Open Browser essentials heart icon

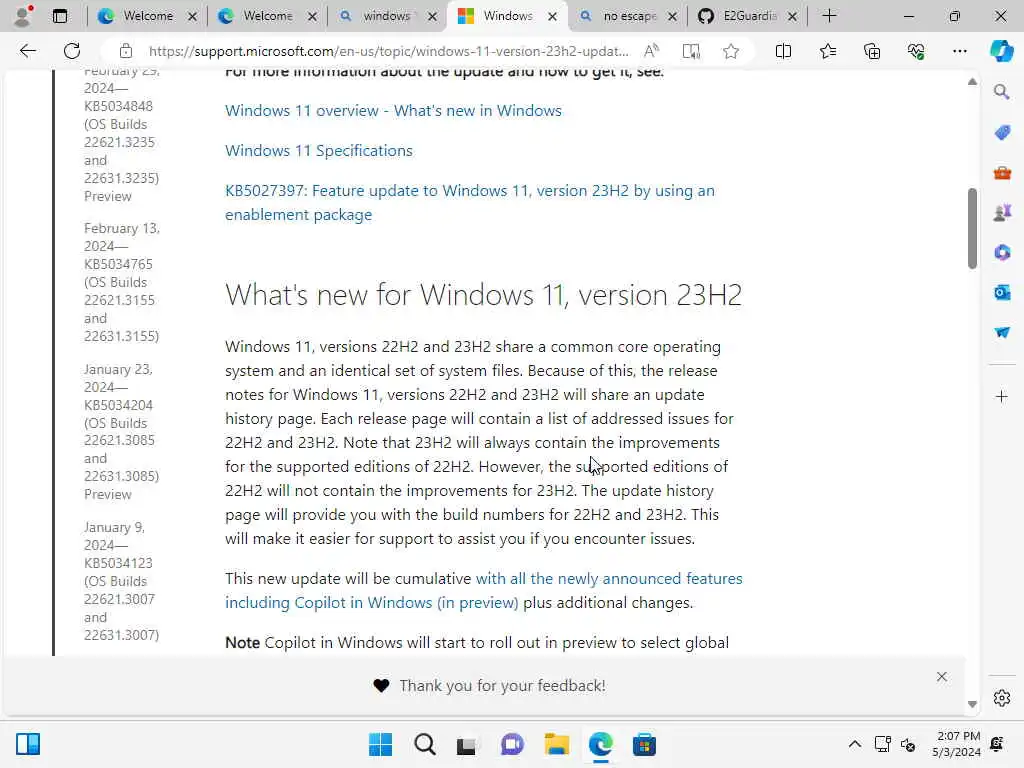(x=916, y=51)
